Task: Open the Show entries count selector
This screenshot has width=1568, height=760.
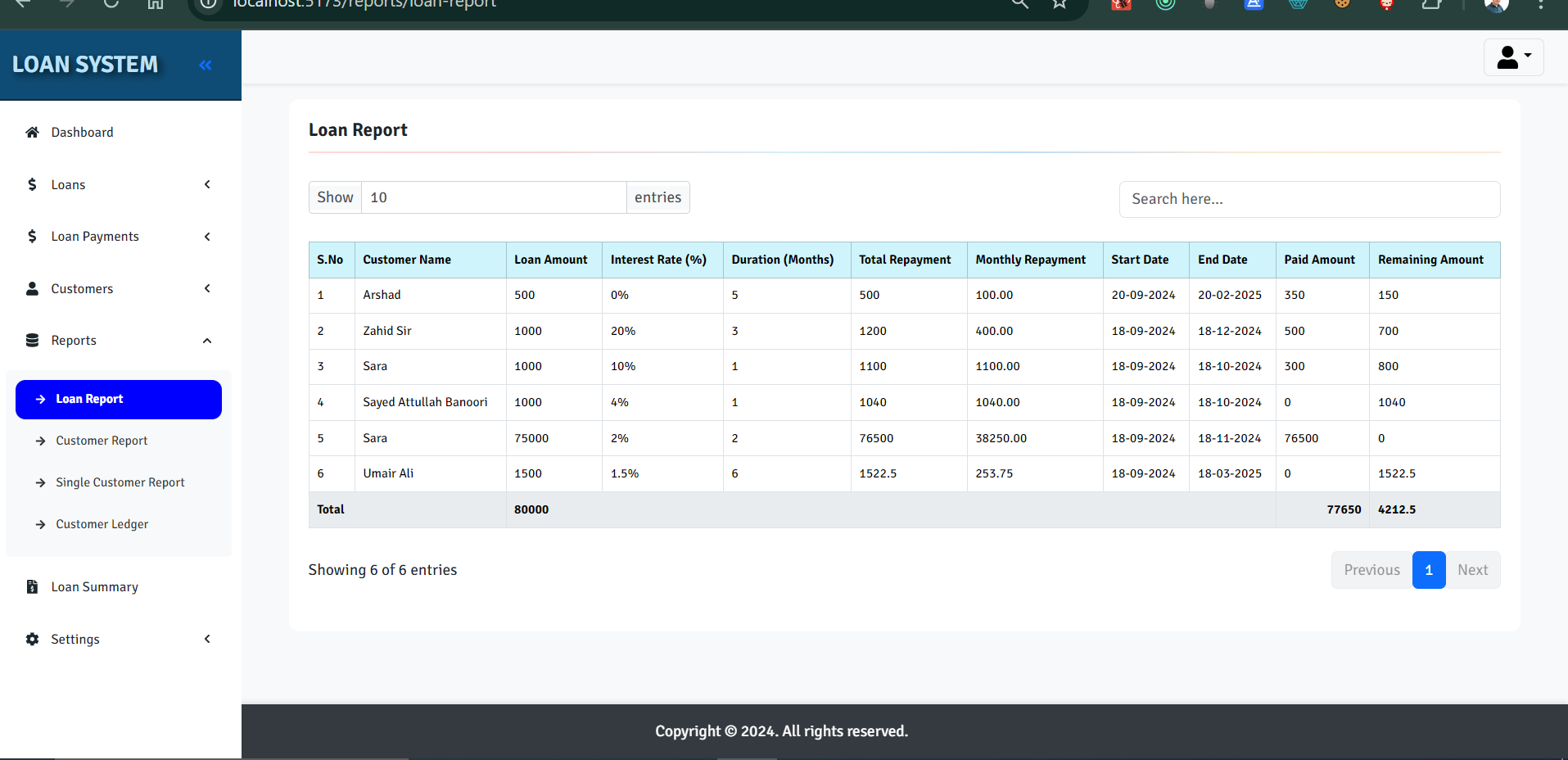Action: [x=494, y=197]
